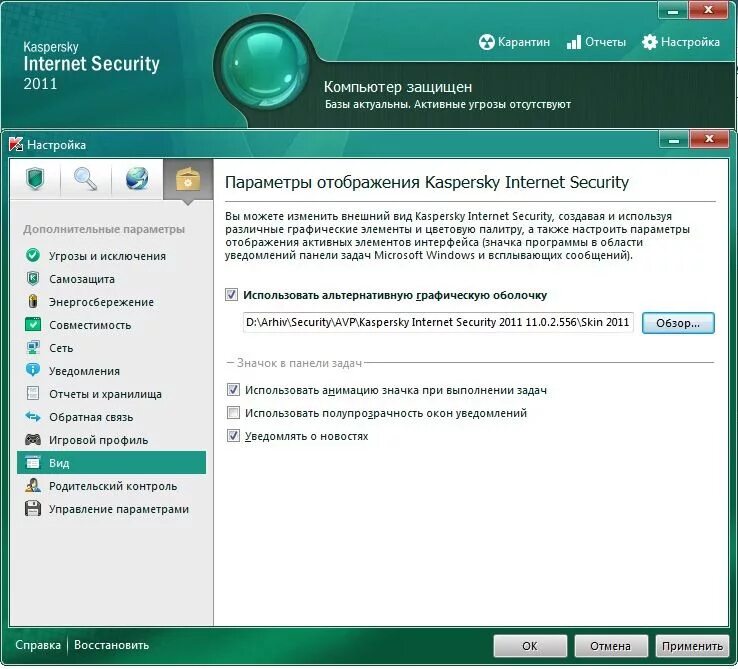Click the Управление параметрами floppy icon
The width and height of the screenshot is (738, 669).
pyautogui.click(x=32, y=508)
